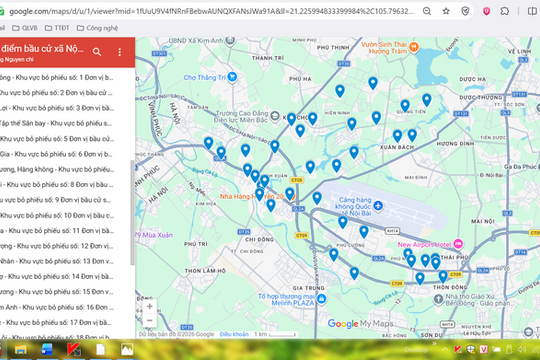Select list row Khu vực bỏ phiếu số: 12
540x360 pixels.
click(x=65, y=246)
